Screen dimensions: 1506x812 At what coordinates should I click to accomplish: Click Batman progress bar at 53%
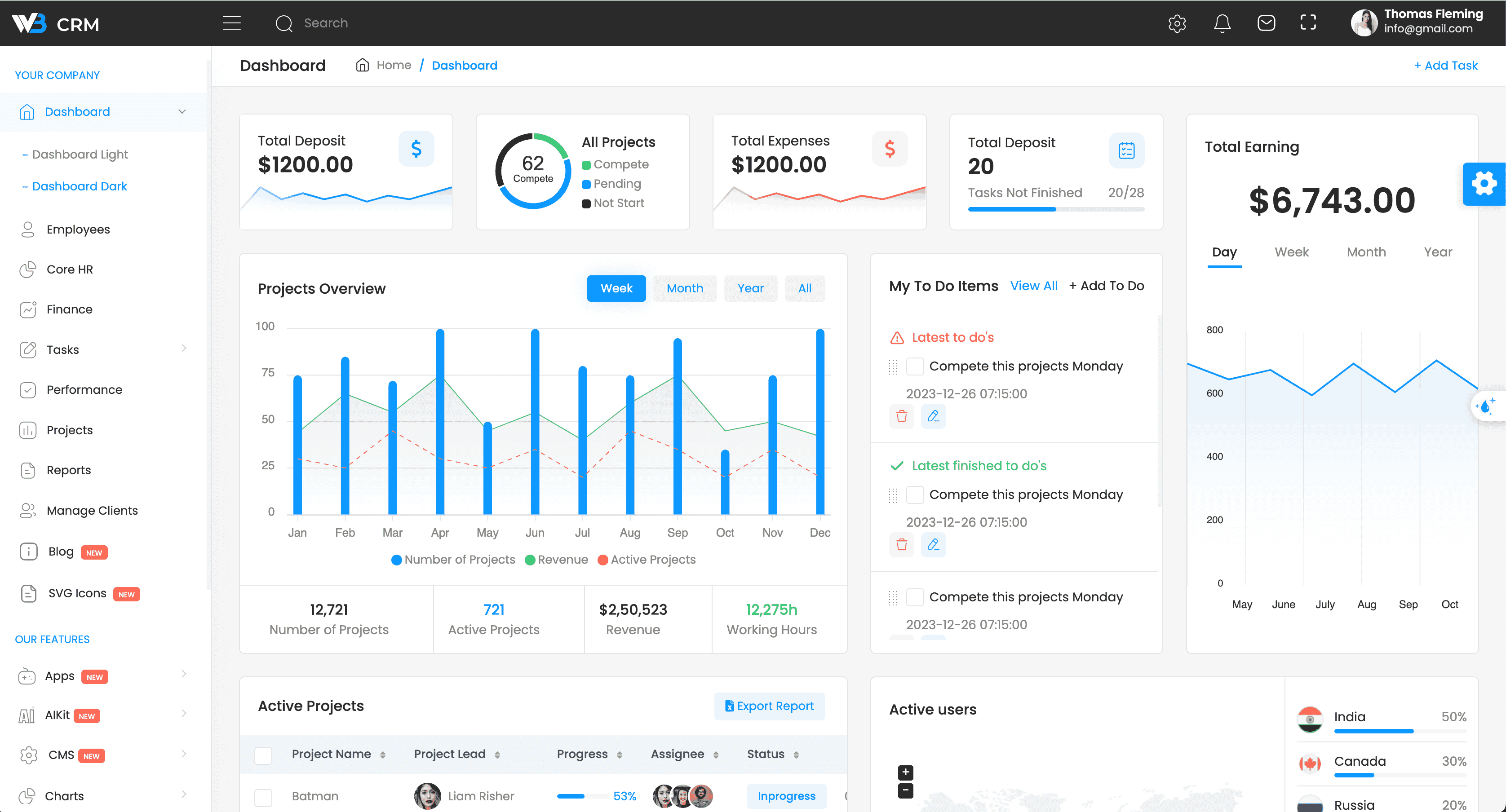tap(582, 796)
